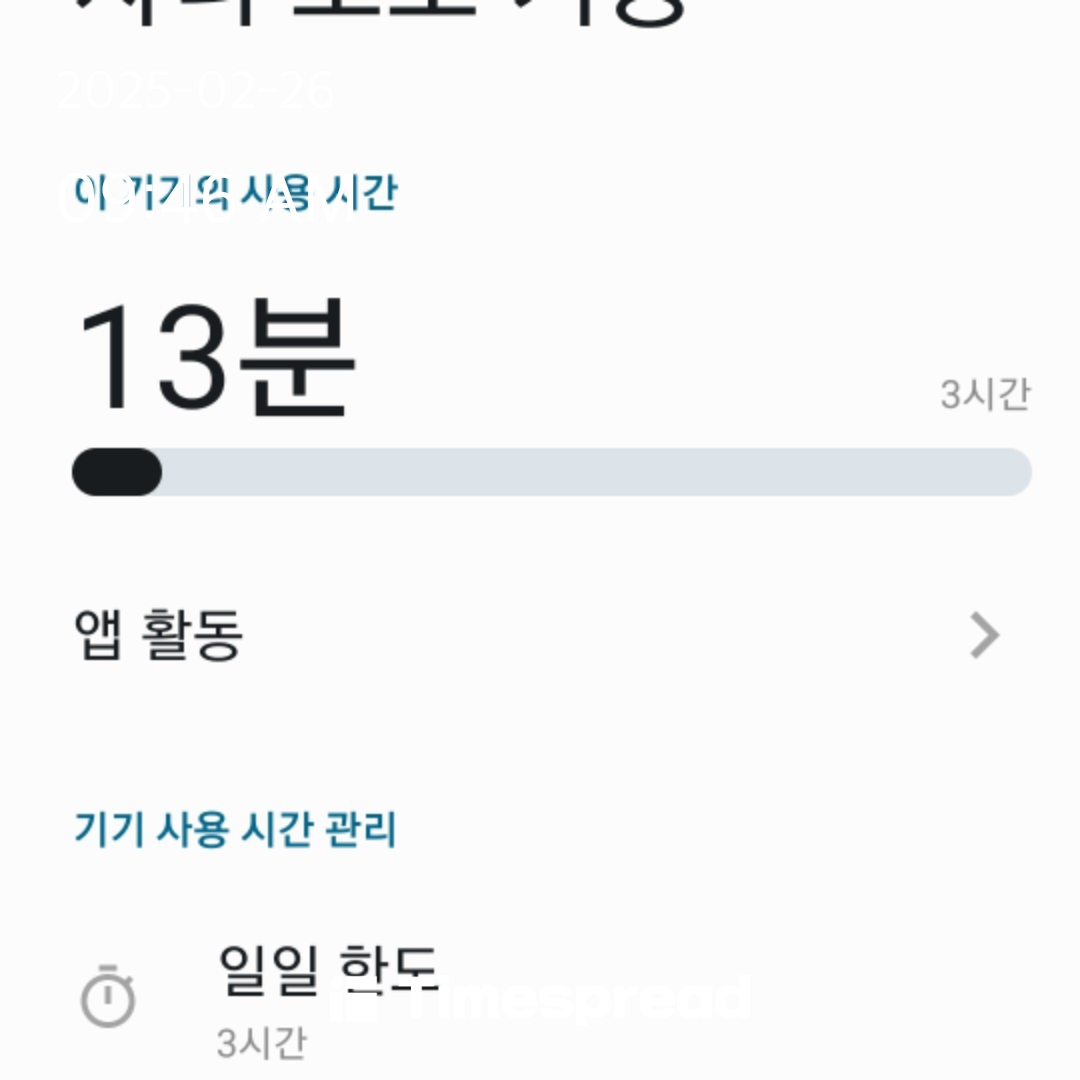Image resolution: width=1080 pixels, height=1080 pixels.
Task: Click the empty gray part of usage bar
Action: point(596,472)
